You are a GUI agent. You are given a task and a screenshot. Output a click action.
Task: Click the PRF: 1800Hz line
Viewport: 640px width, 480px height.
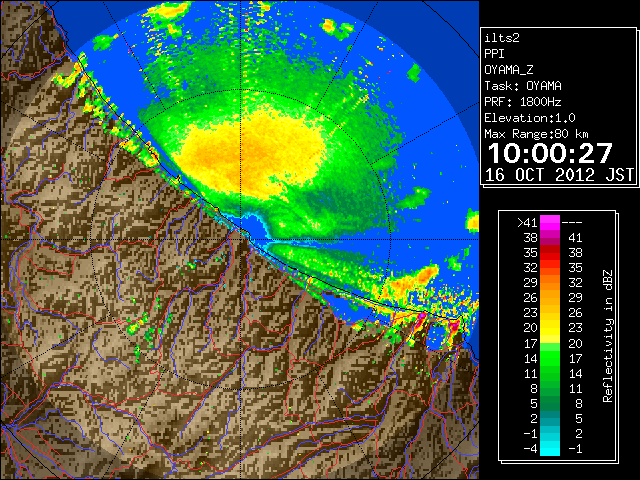click(x=523, y=102)
